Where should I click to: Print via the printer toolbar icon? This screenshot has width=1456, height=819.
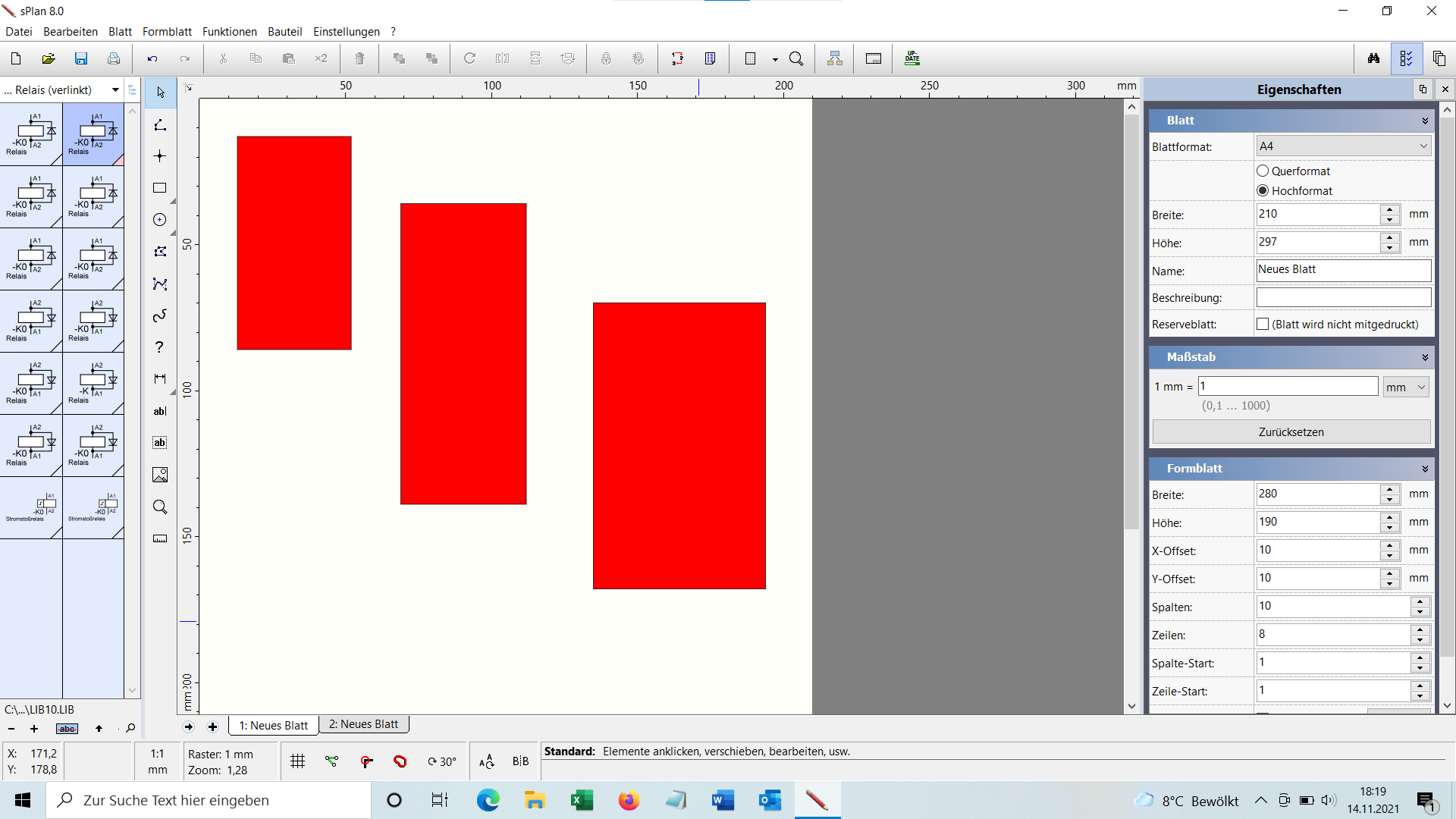114,58
